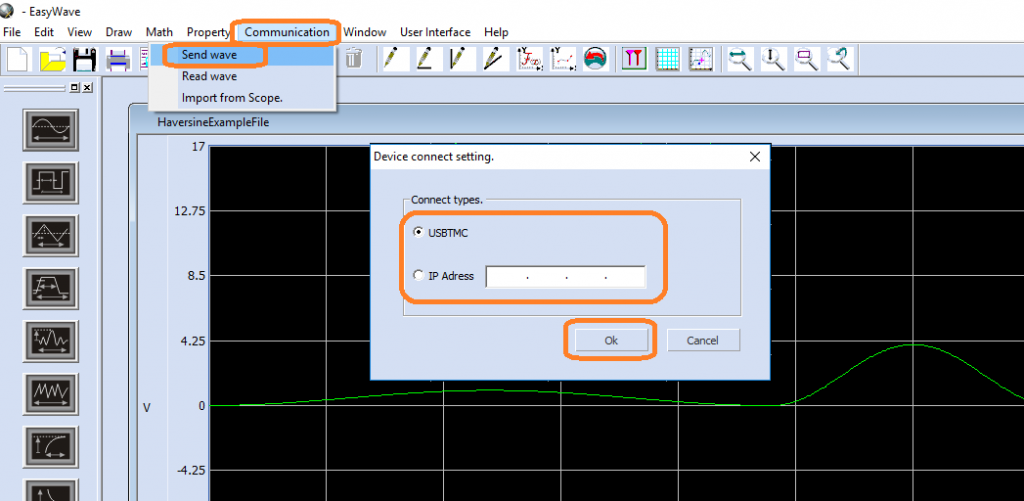The height and width of the screenshot is (501, 1024).
Task: Click the trash delete icon
Action: click(353, 59)
